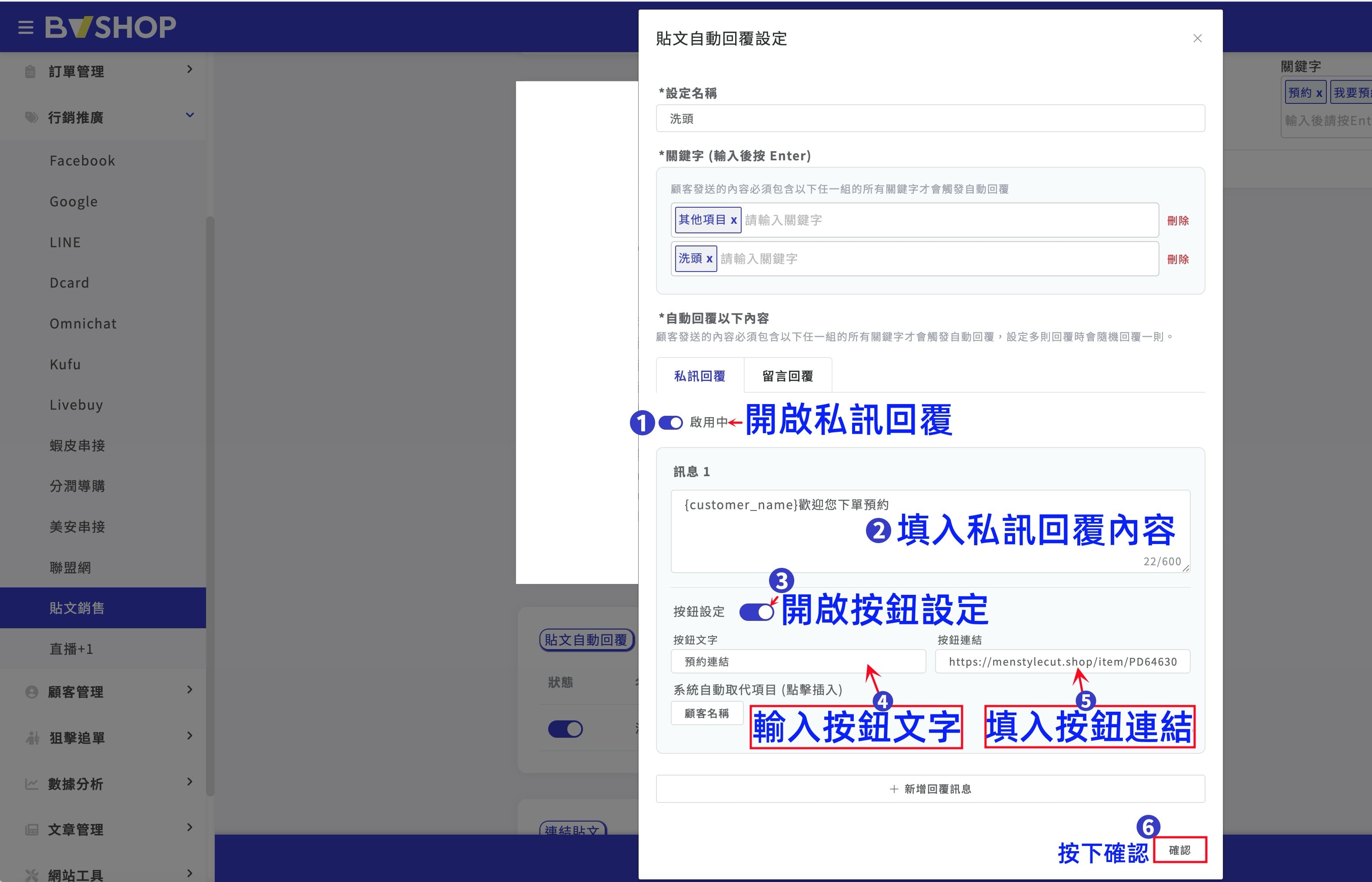
Task: Expand the 訂單管理 menu chevron
Action: (x=190, y=70)
